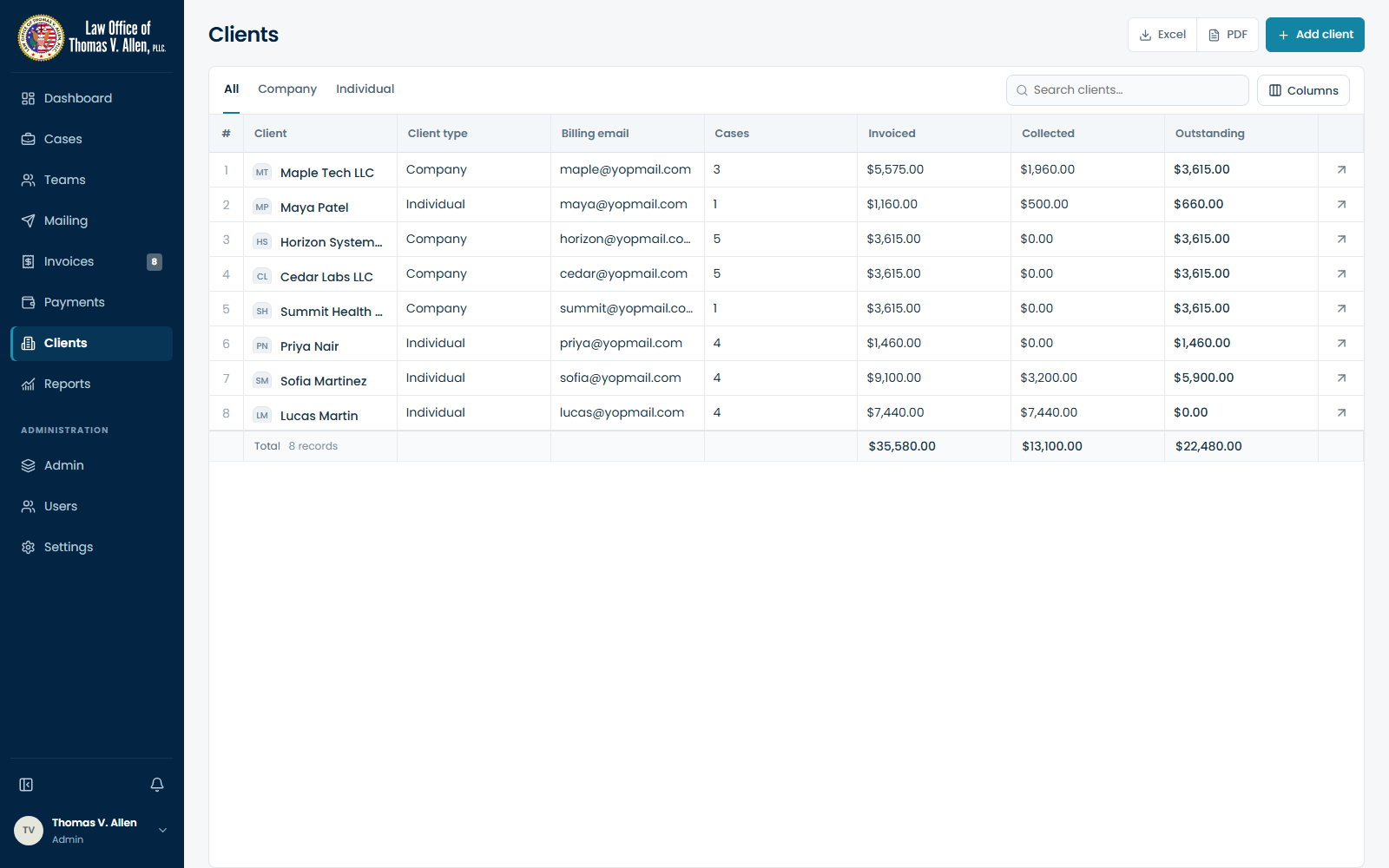The image size is (1389, 868).
Task: Open Teams in sidebar
Action: click(x=92, y=180)
